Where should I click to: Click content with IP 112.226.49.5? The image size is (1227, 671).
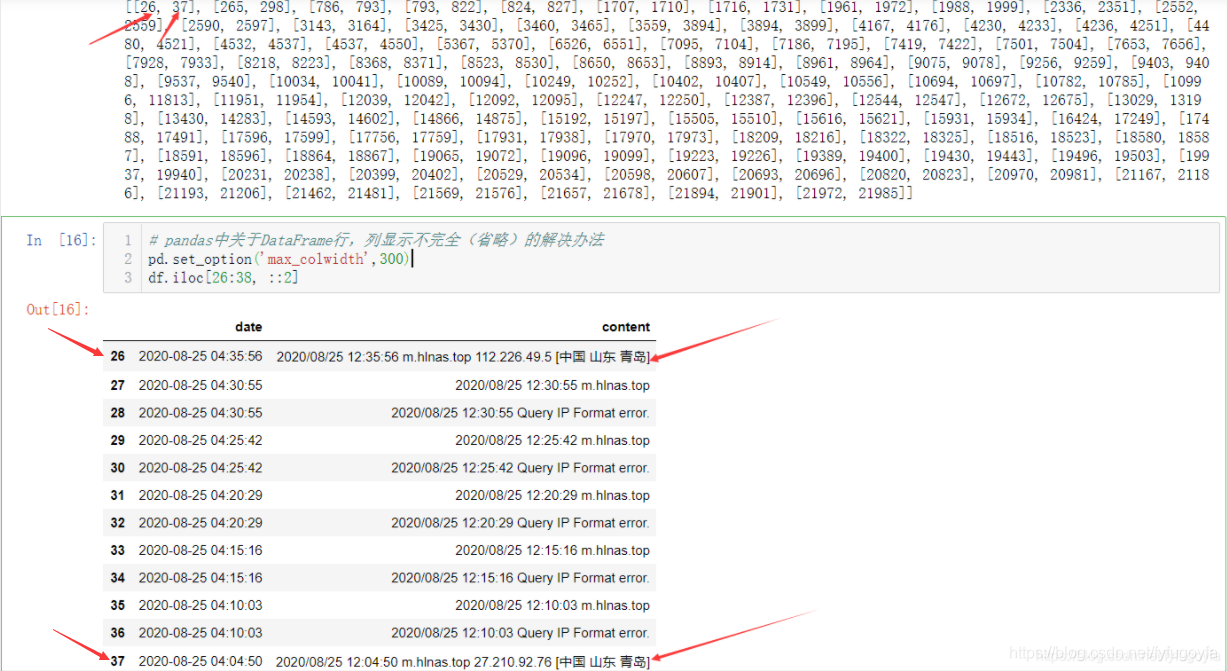463,356
